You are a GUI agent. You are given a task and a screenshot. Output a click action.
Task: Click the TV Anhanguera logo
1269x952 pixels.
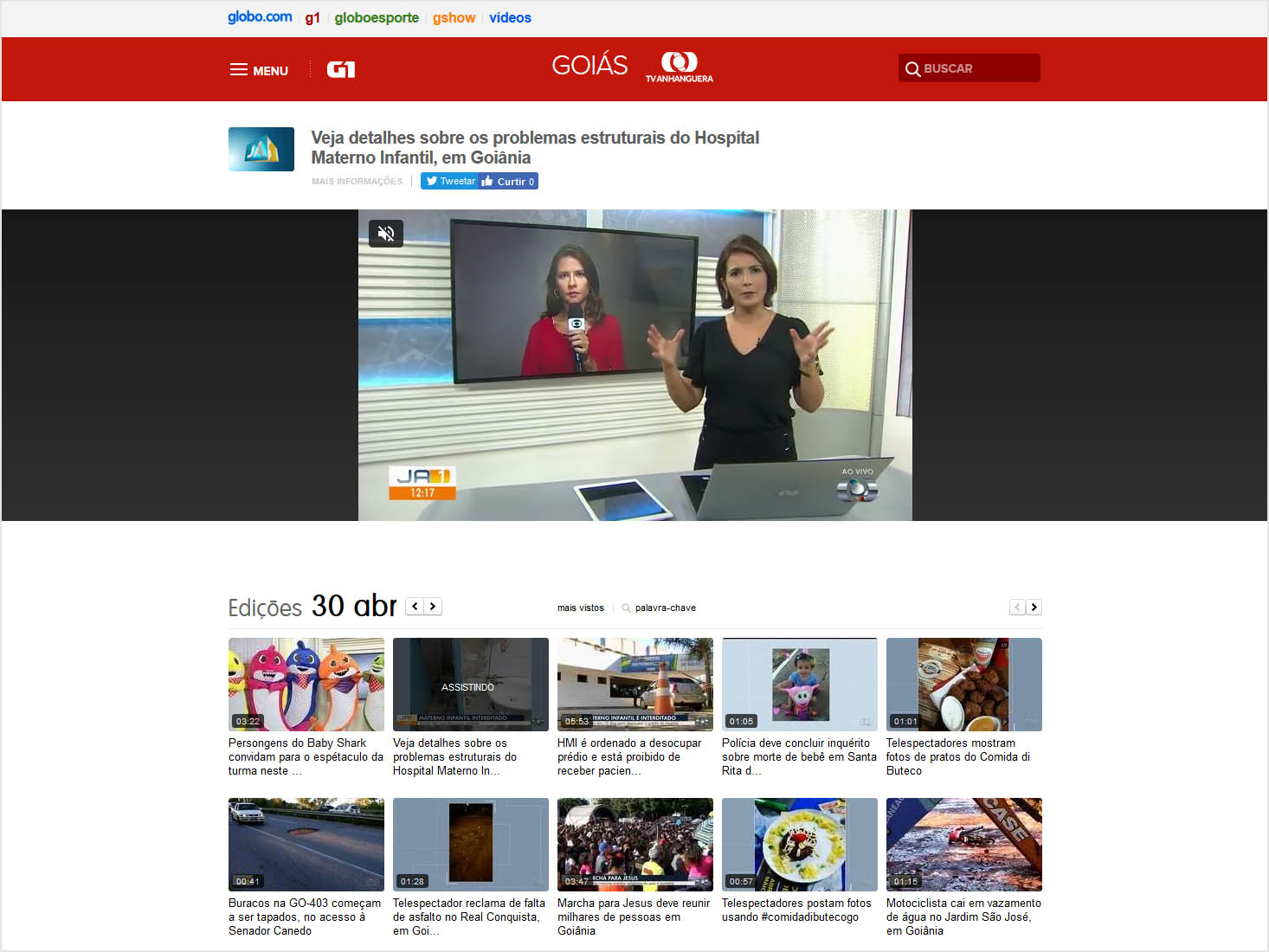coord(679,68)
